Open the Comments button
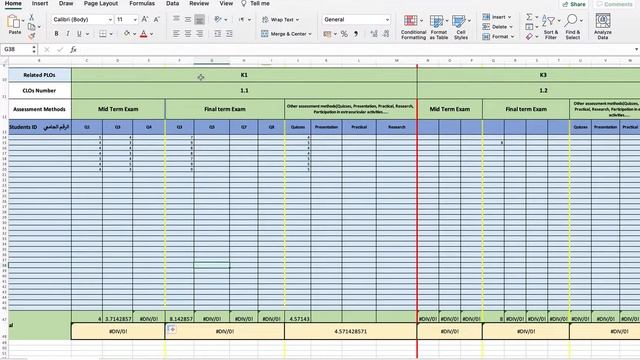This screenshot has width=640, height=360. tap(615, 4)
